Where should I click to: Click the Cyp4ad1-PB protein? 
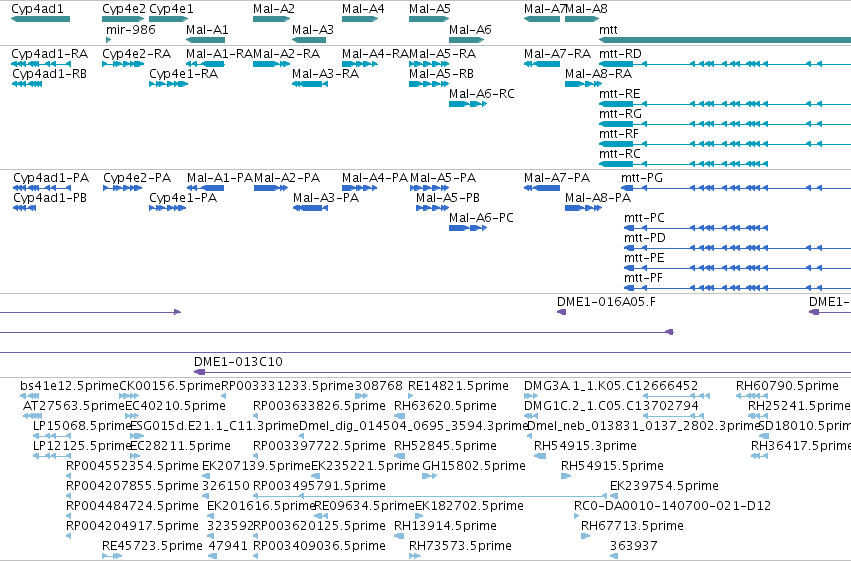click(x=24, y=208)
